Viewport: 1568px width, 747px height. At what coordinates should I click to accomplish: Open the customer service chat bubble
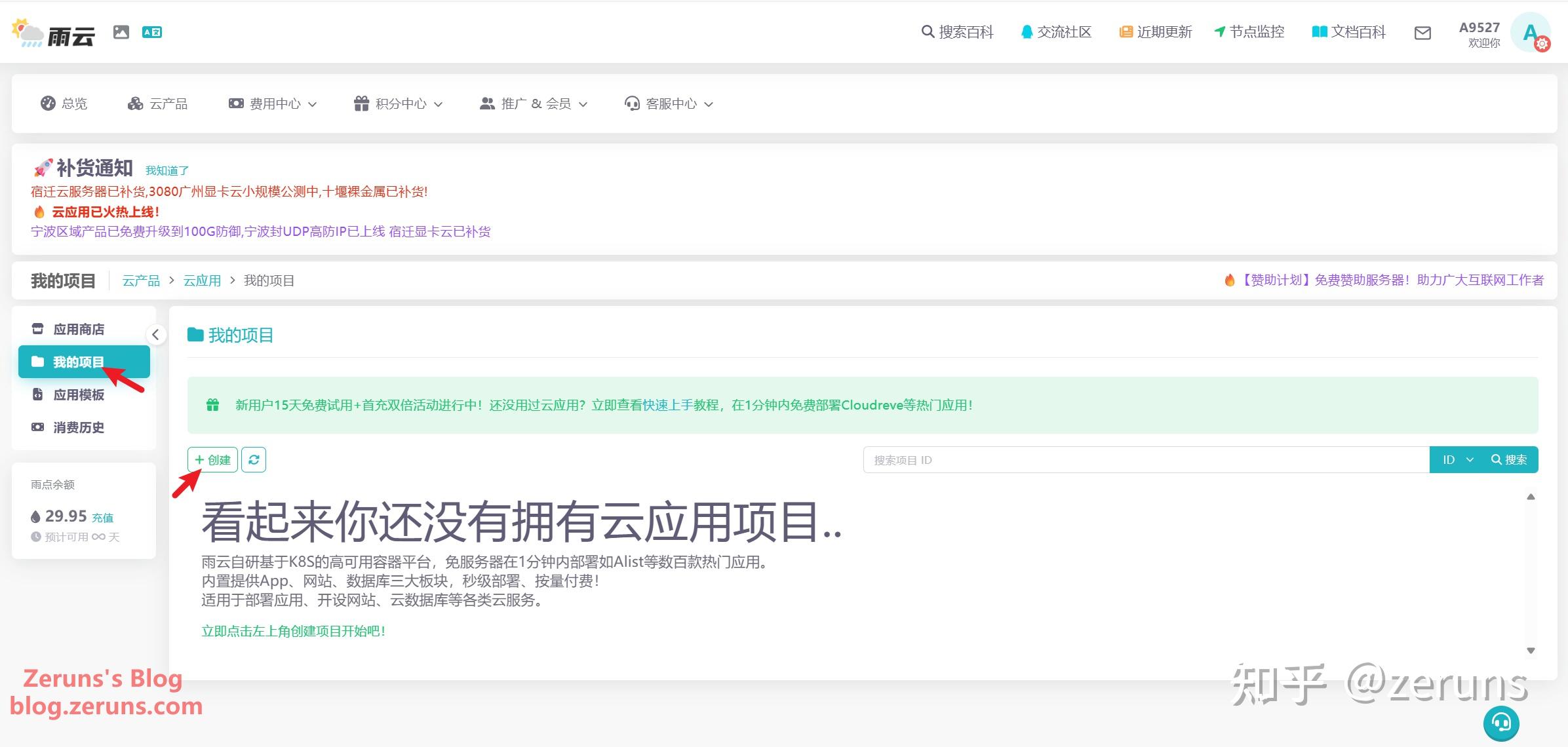point(1501,723)
